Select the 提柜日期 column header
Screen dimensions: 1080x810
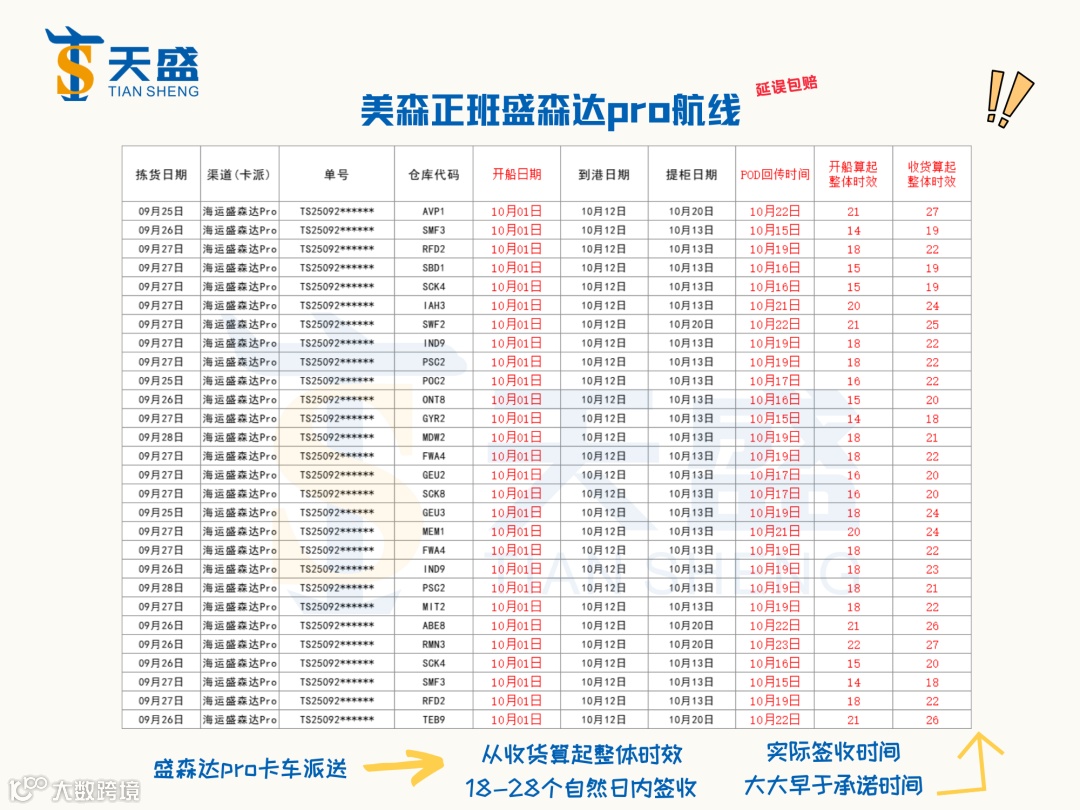(691, 174)
